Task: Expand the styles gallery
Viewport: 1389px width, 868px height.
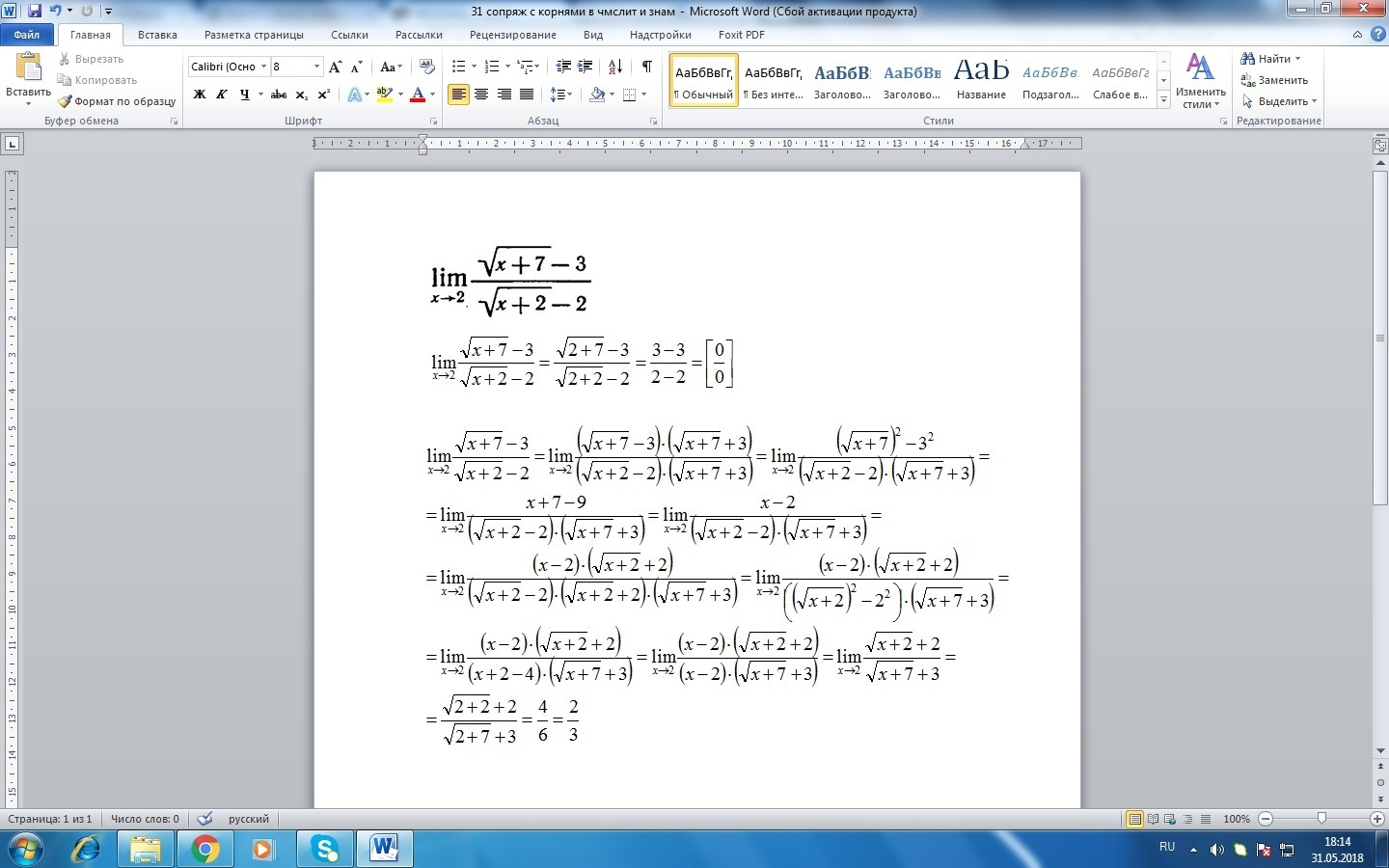Action: 1164,100
